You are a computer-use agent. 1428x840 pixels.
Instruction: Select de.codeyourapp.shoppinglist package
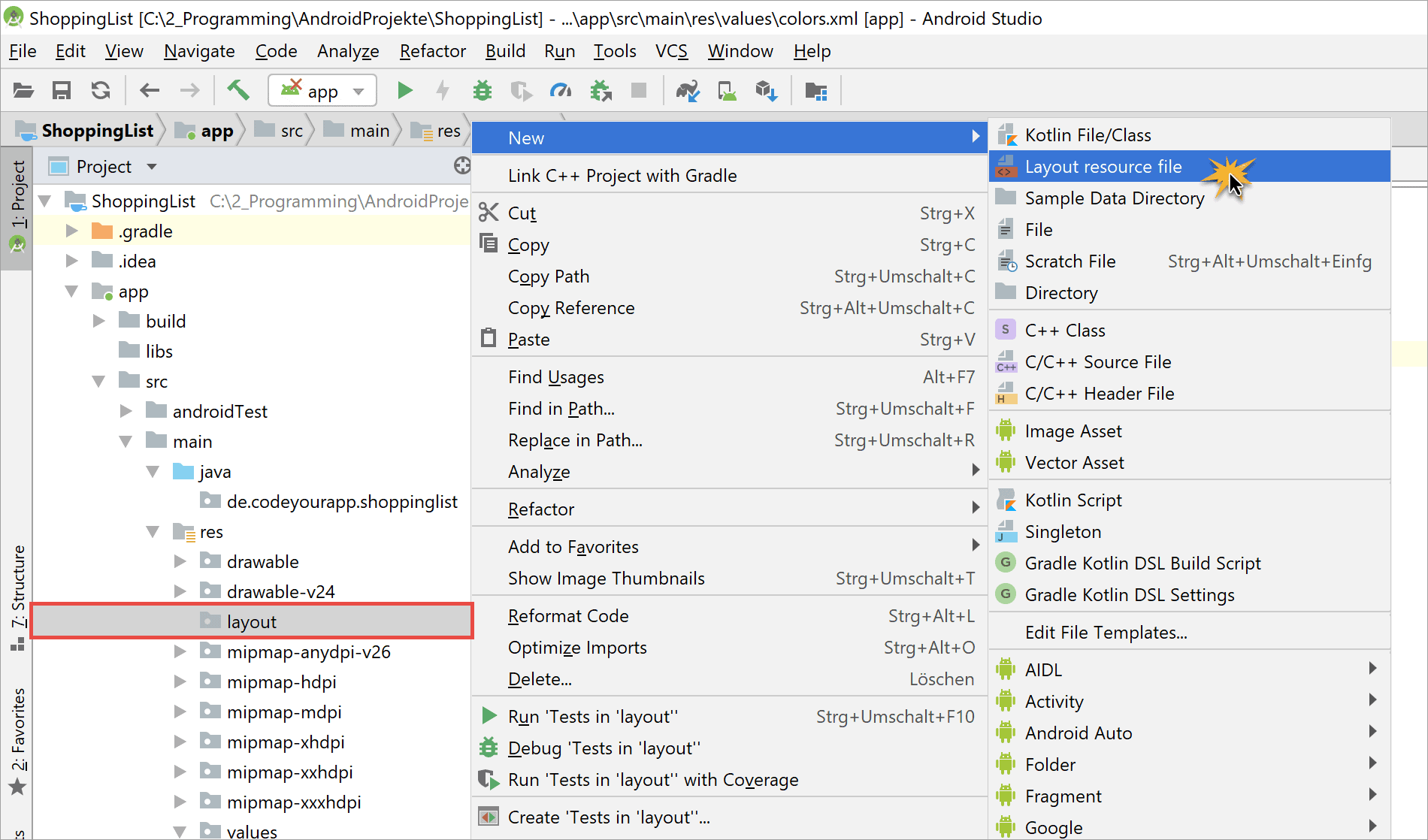[329, 501]
